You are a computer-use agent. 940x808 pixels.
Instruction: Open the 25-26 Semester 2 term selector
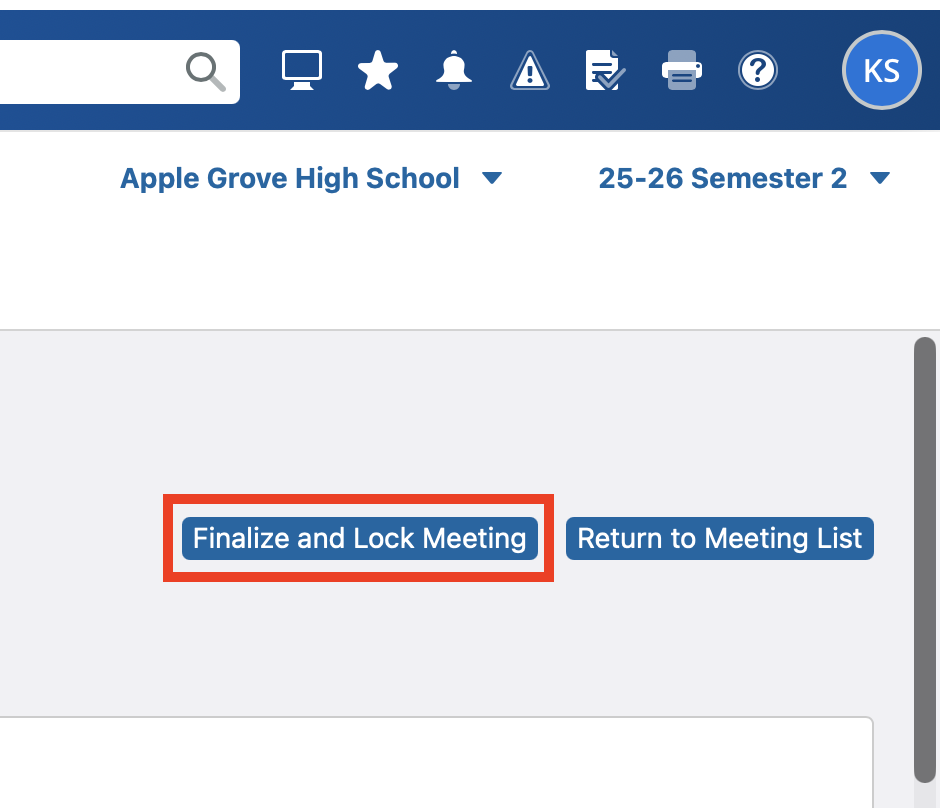[x=722, y=179]
